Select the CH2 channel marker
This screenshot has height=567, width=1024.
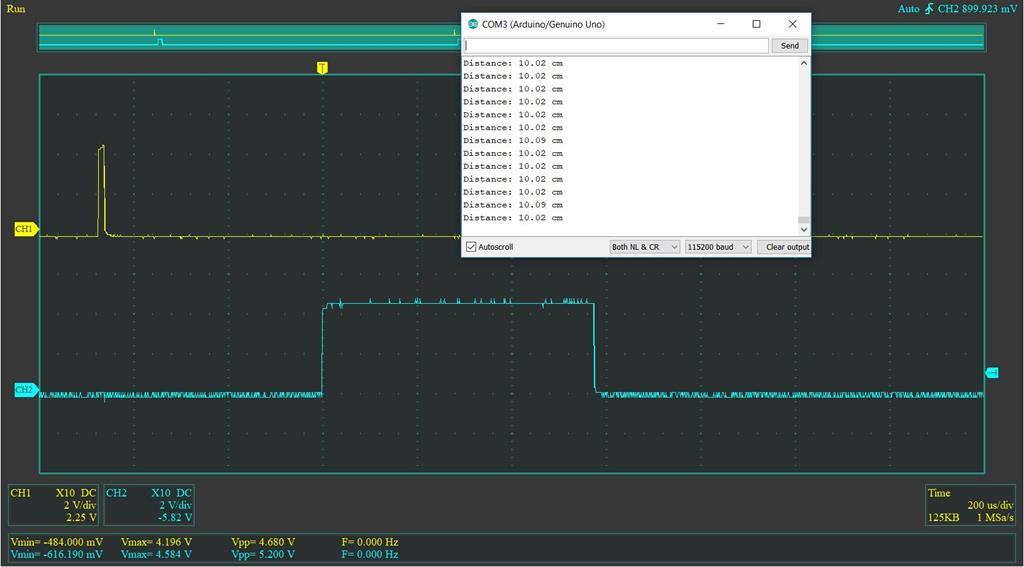pyautogui.click(x=26, y=390)
